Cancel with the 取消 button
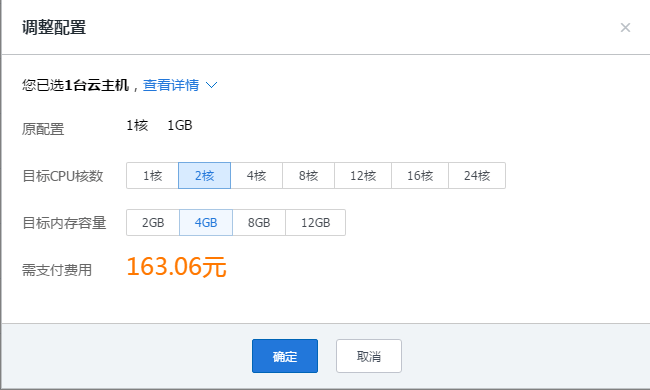 click(369, 356)
